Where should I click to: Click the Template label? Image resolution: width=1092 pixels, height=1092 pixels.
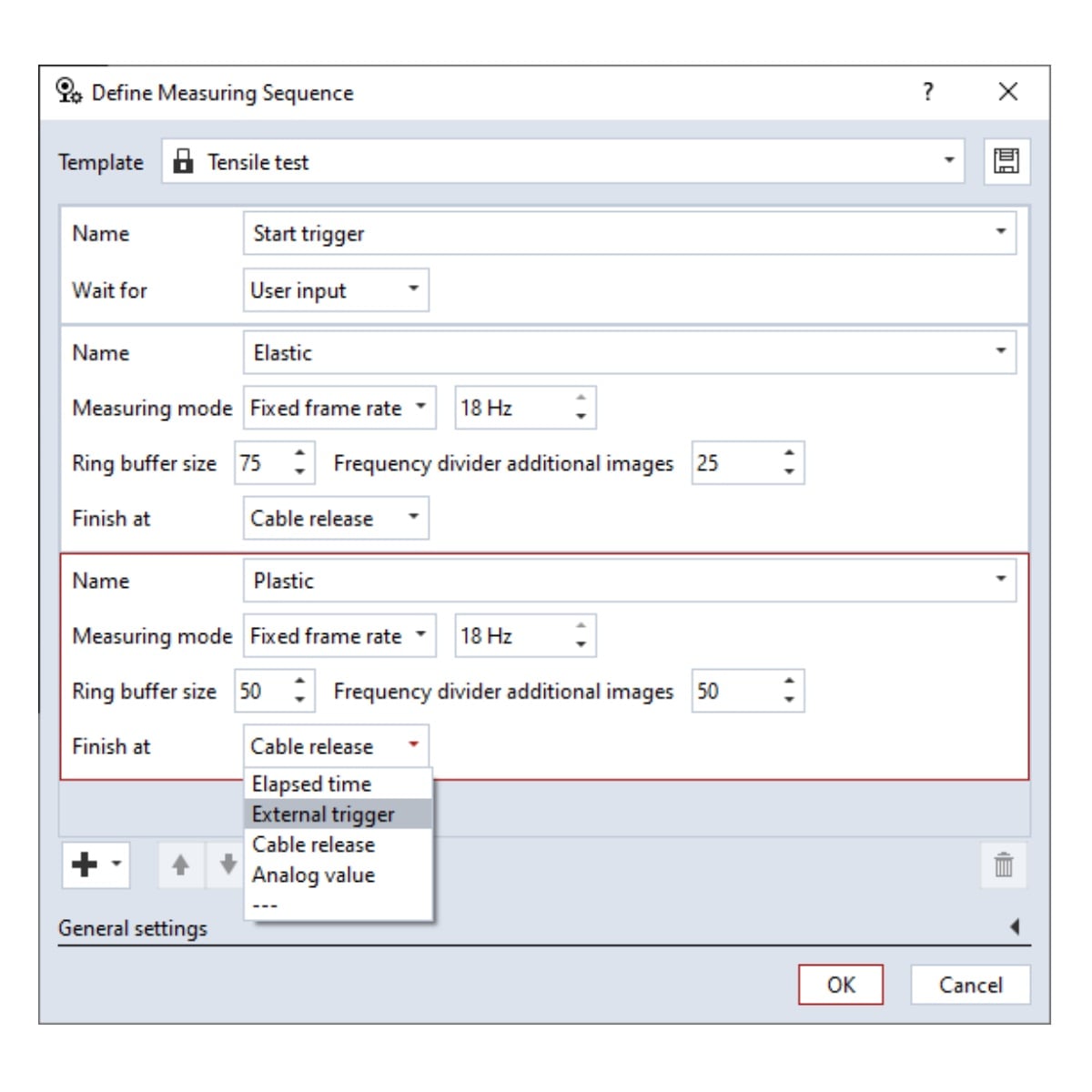101,162
